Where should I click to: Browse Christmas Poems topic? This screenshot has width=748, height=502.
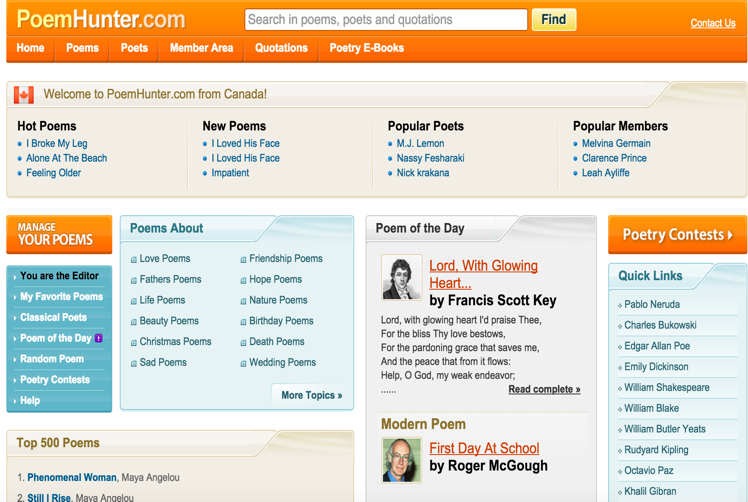[175, 342]
